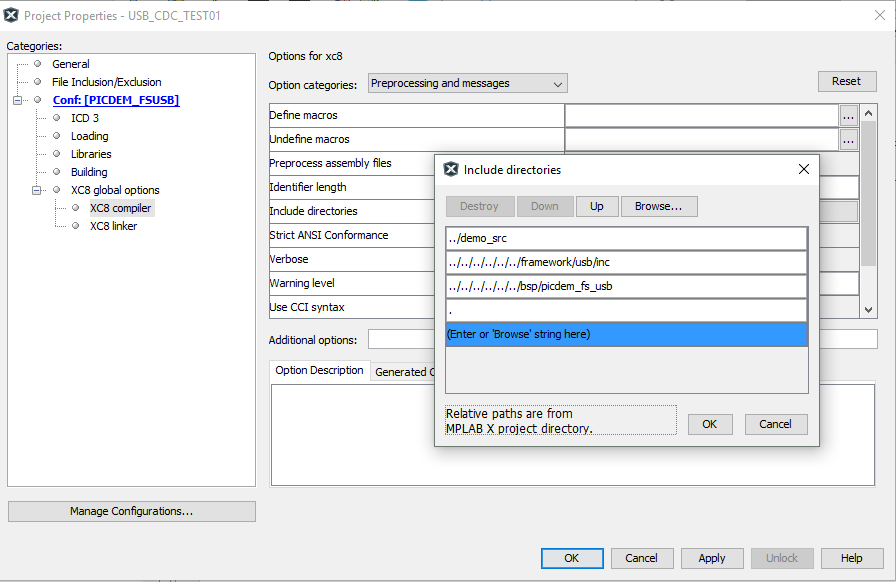Screen dimensions: 896x582
Task: Click the Apply button
Action: coord(712,559)
